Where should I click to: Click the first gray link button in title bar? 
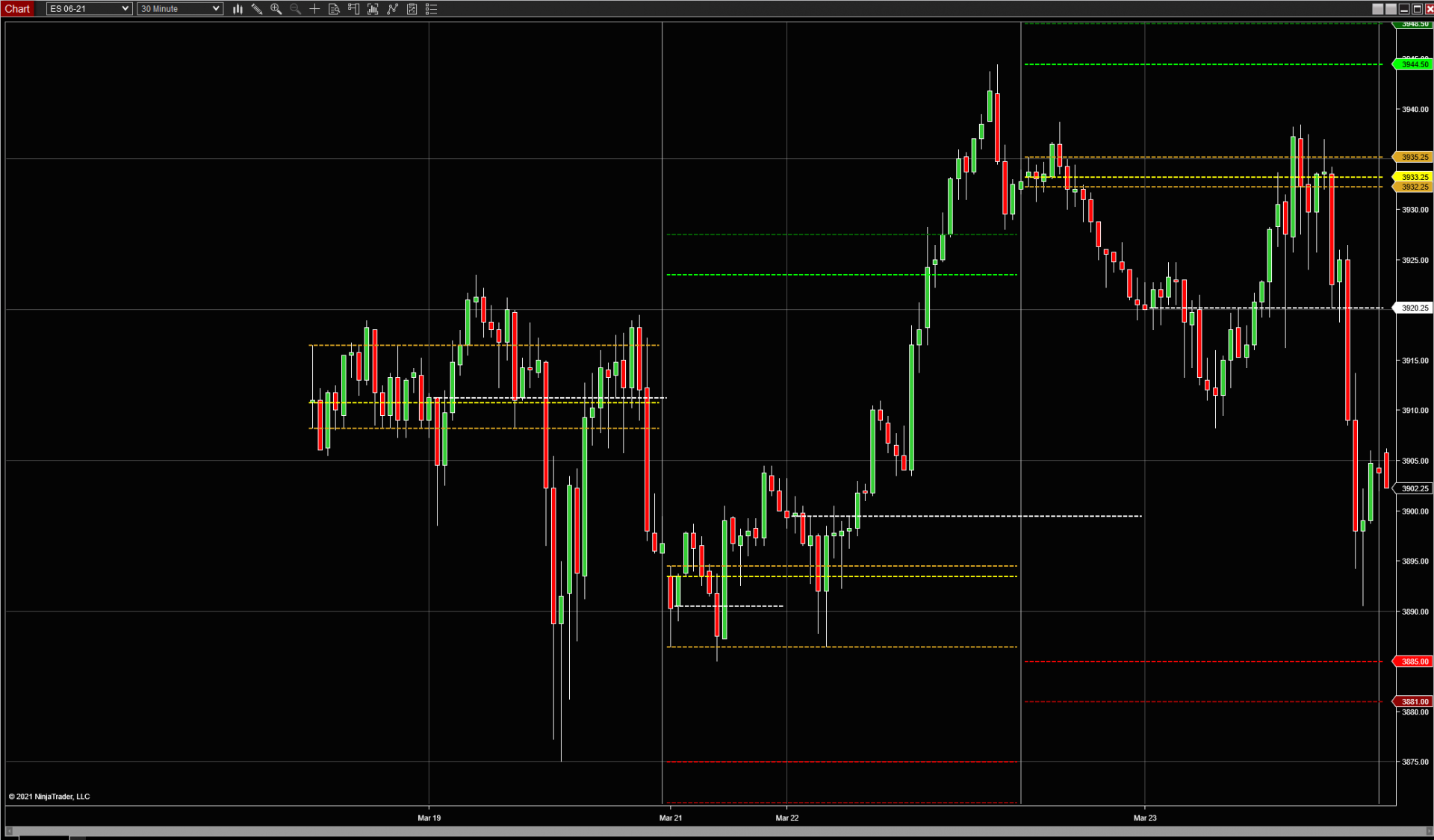click(x=1377, y=9)
